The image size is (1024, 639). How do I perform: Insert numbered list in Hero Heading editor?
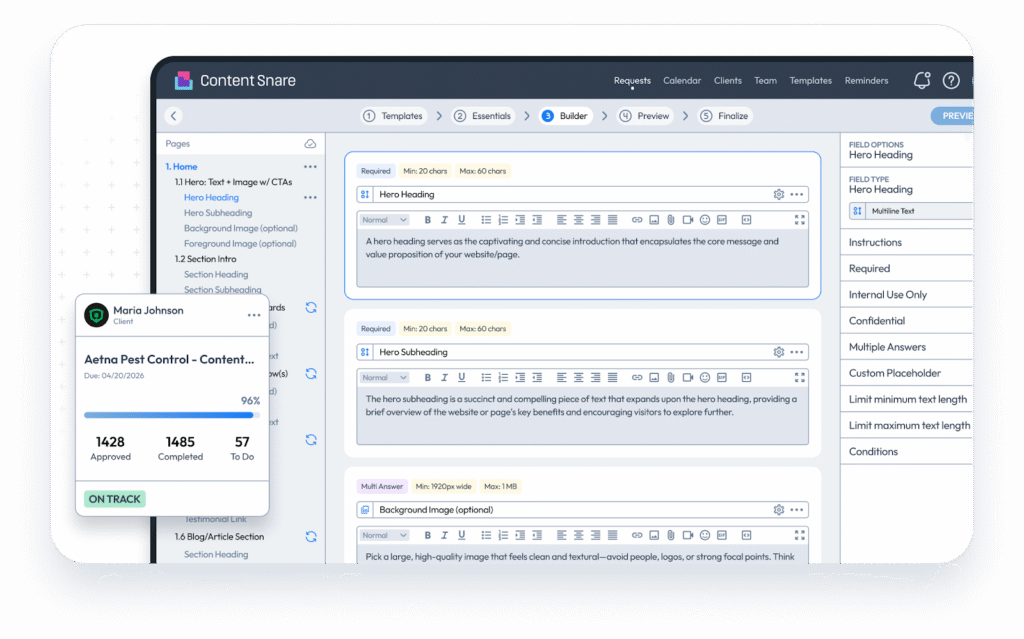[x=503, y=220]
